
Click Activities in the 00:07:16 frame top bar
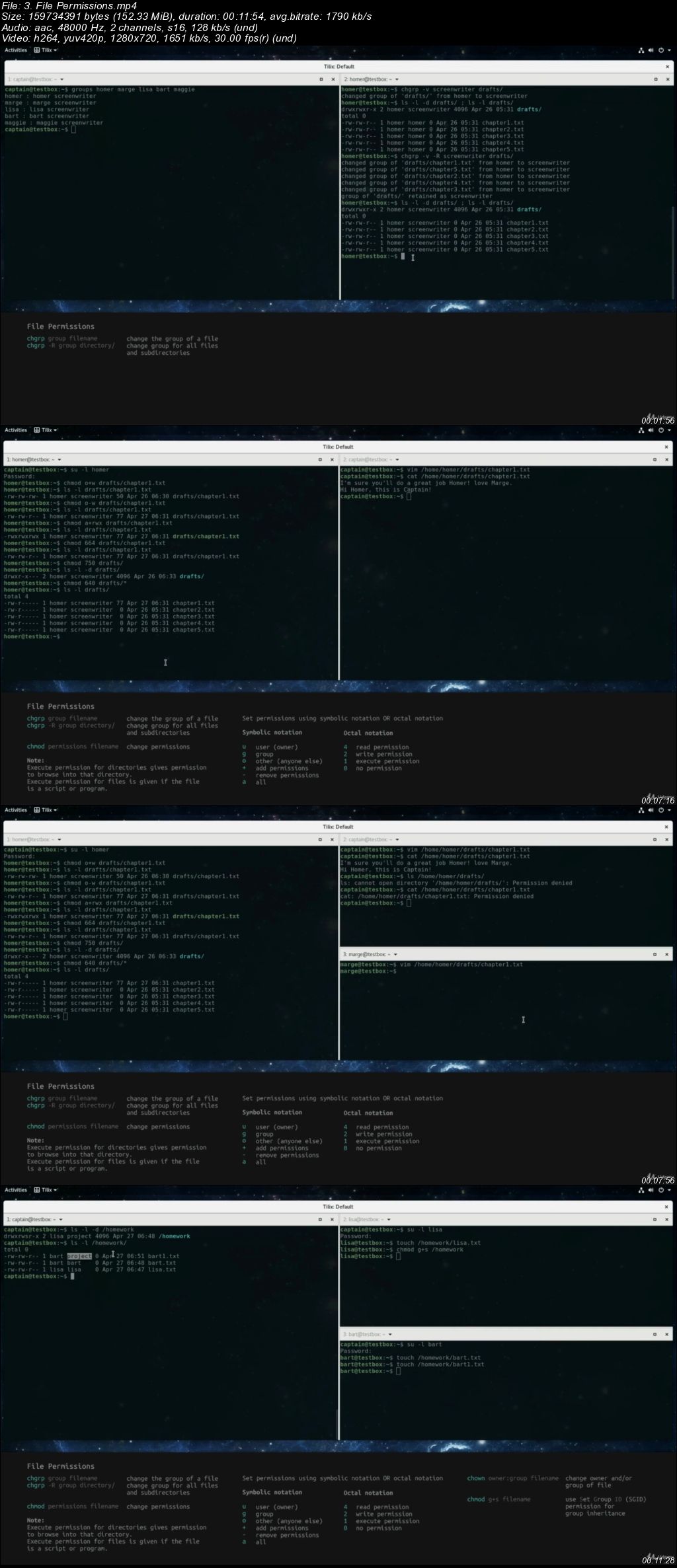click(x=16, y=430)
